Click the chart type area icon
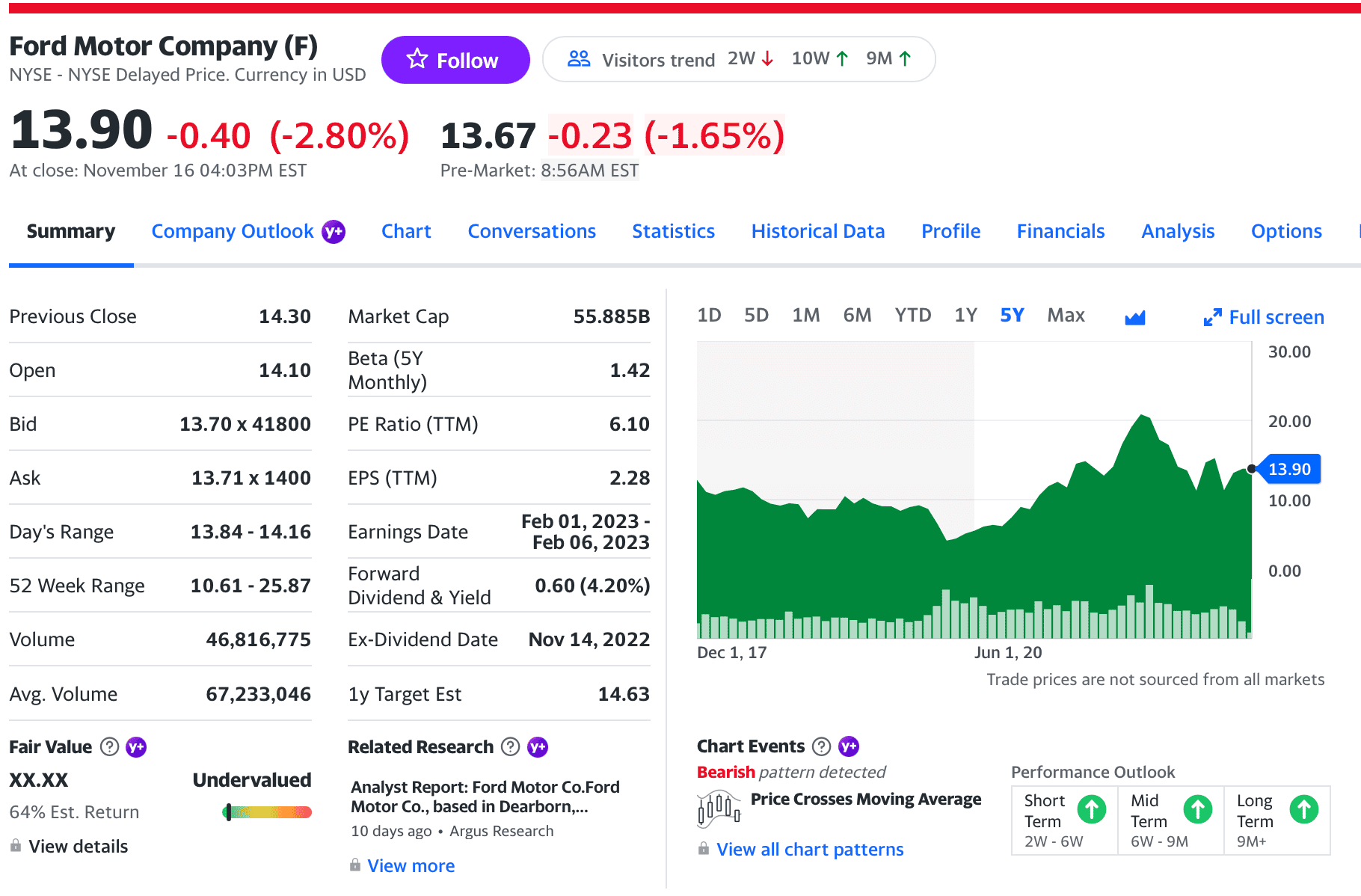The height and width of the screenshot is (896, 1361). [x=1134, y=317]
